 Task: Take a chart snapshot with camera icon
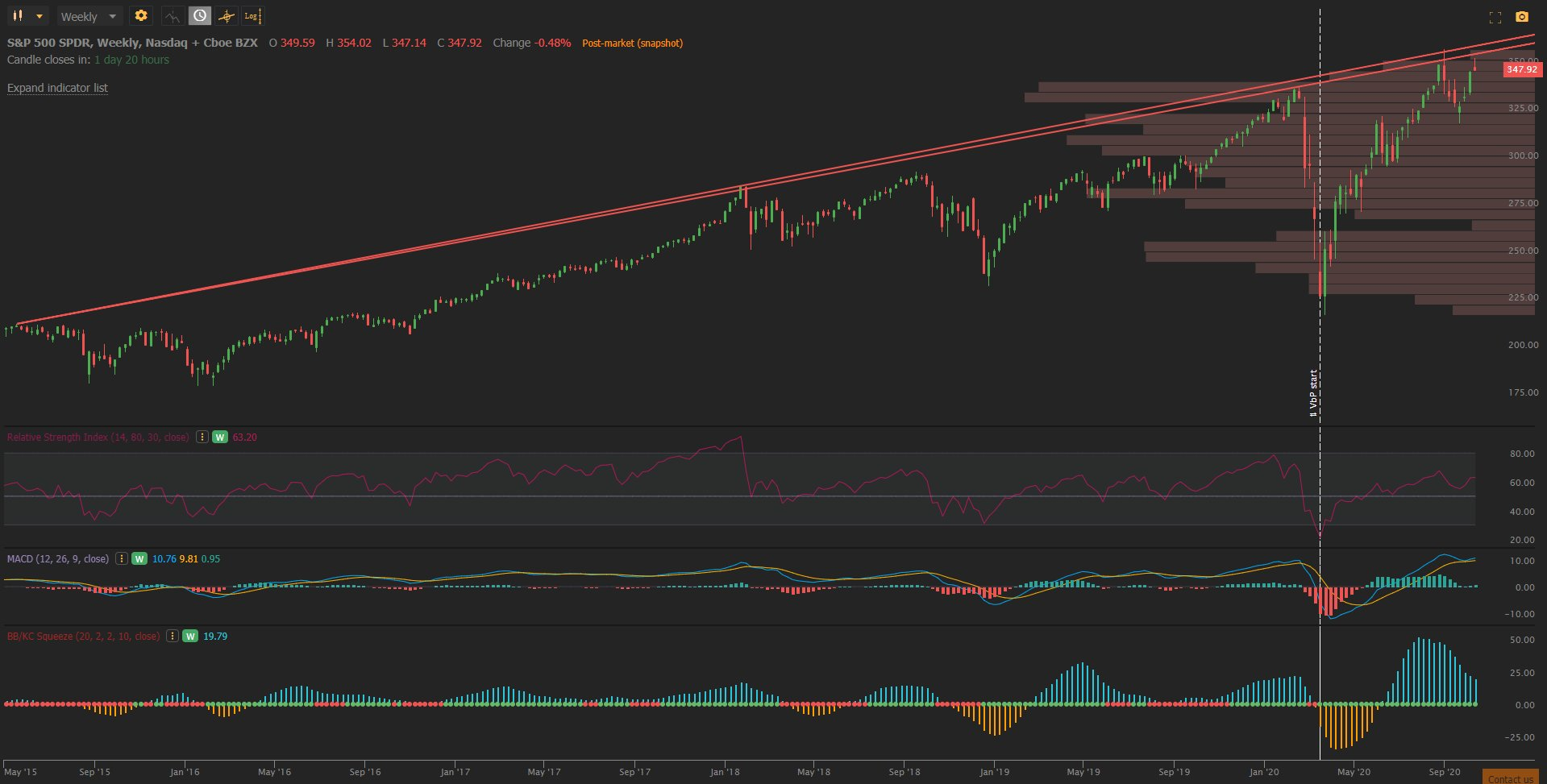(x=1522, y=17)
